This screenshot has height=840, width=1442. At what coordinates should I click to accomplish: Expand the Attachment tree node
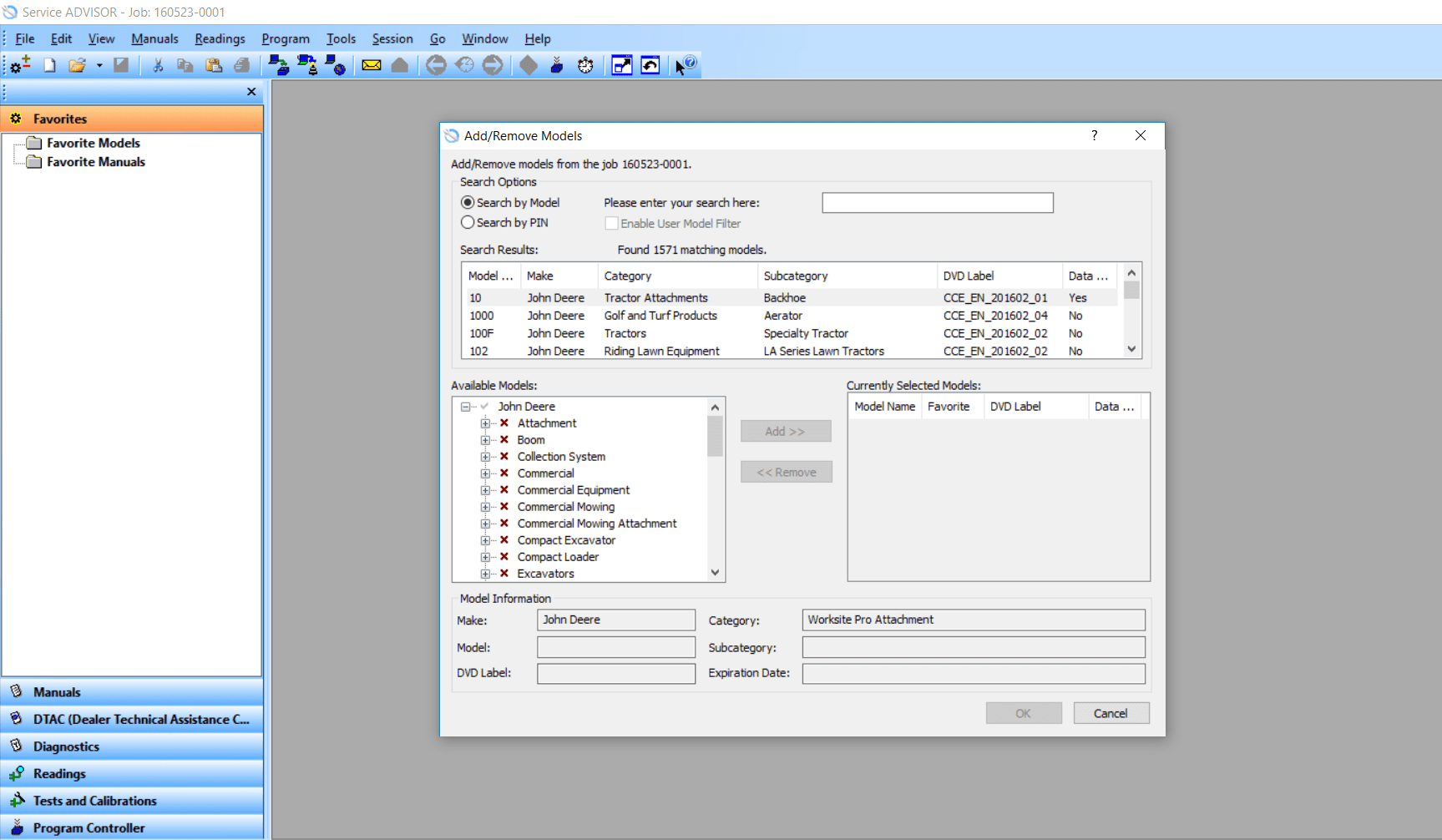[485, 423]
